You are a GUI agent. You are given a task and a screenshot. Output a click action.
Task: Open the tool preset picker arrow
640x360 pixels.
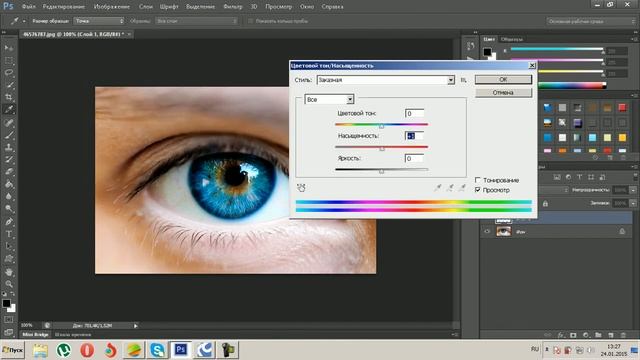tap(24, 21)
